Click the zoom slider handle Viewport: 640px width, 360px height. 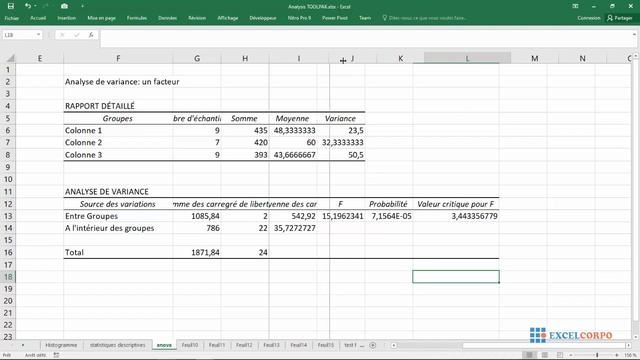[597, 355]
